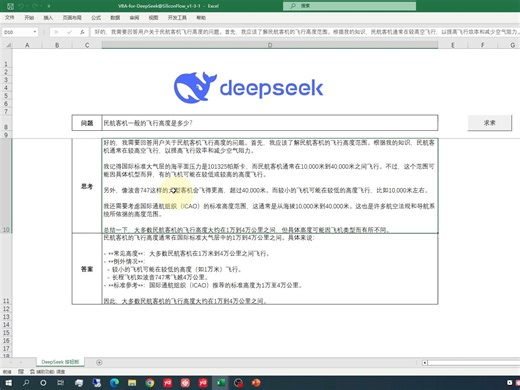Open Microsoft Edge from the taskbar
Viewport: 520px width, 390px height.
pos(114,383)
